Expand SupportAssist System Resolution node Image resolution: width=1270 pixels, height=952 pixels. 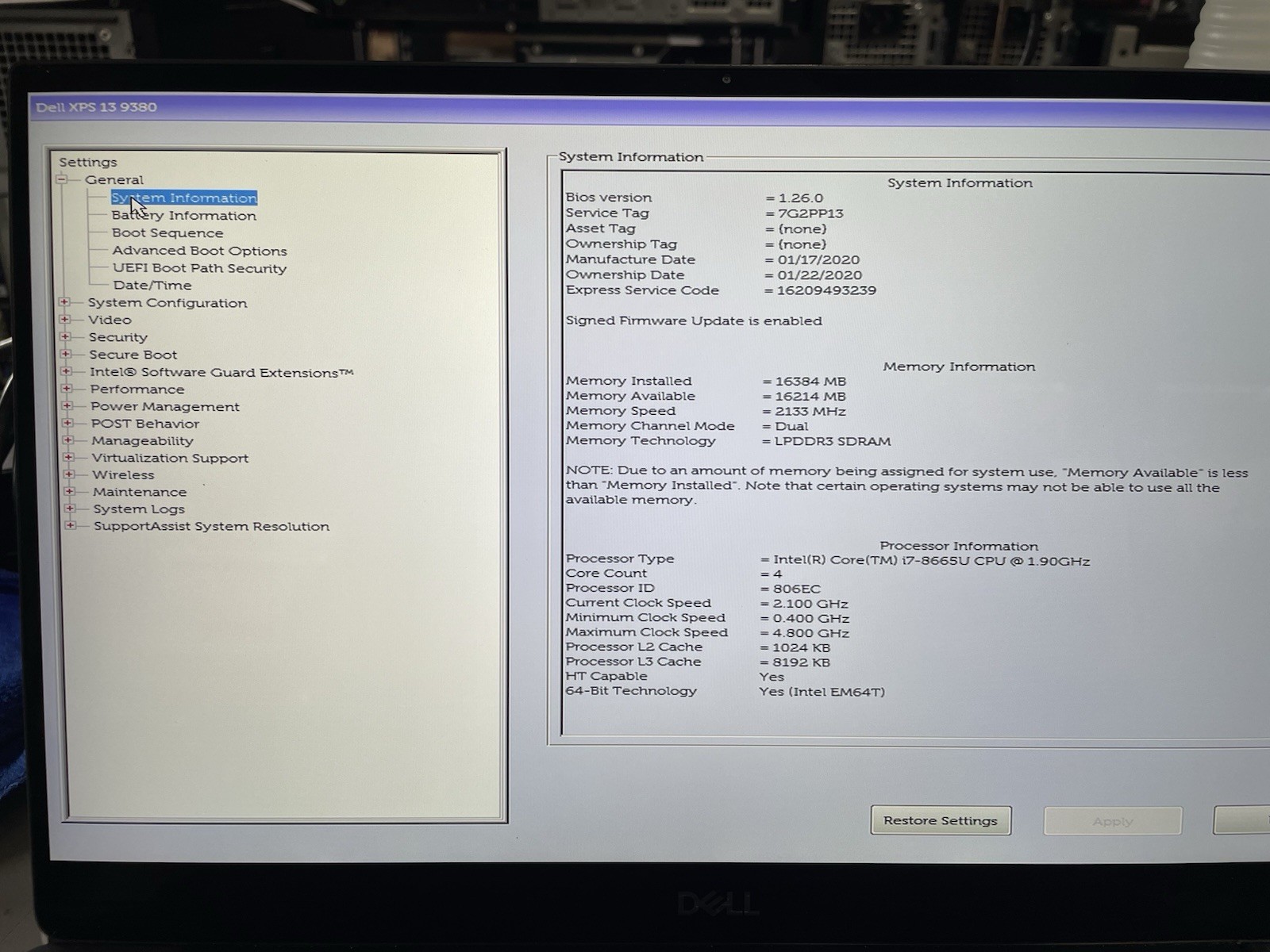70,525
